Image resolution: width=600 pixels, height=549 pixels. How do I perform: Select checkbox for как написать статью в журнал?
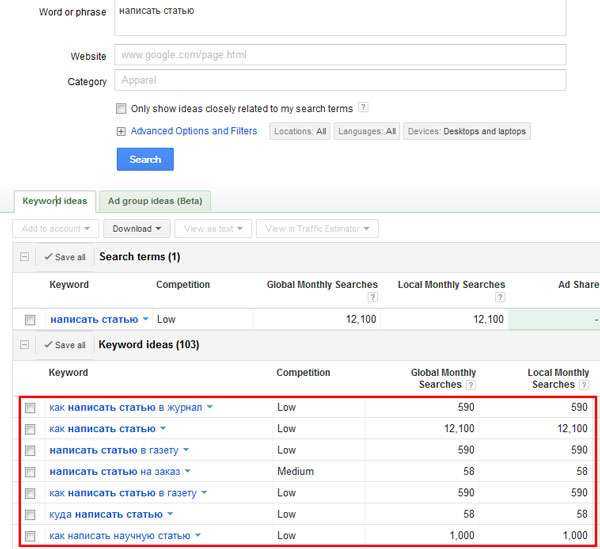[30, 408]
